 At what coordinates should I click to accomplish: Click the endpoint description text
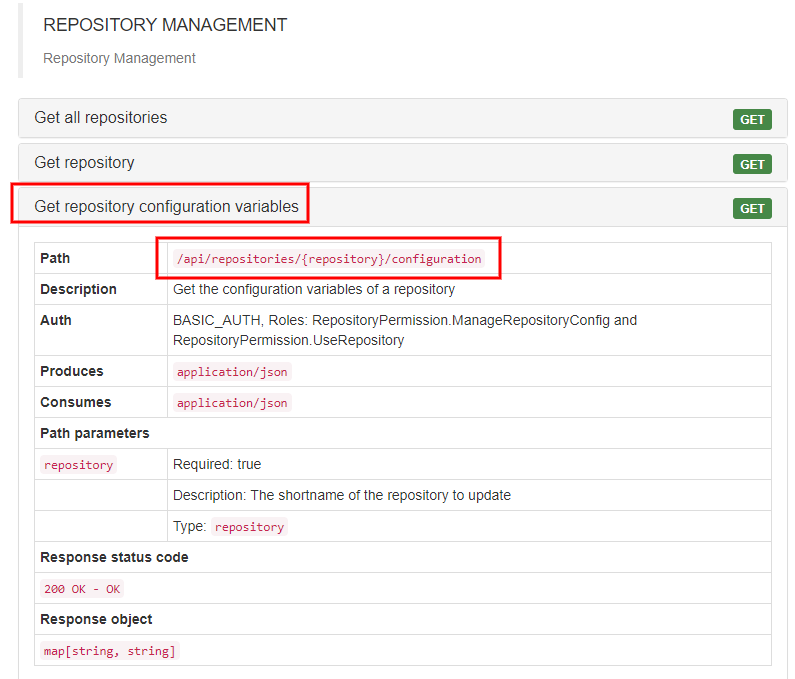[x=314, y=290]
